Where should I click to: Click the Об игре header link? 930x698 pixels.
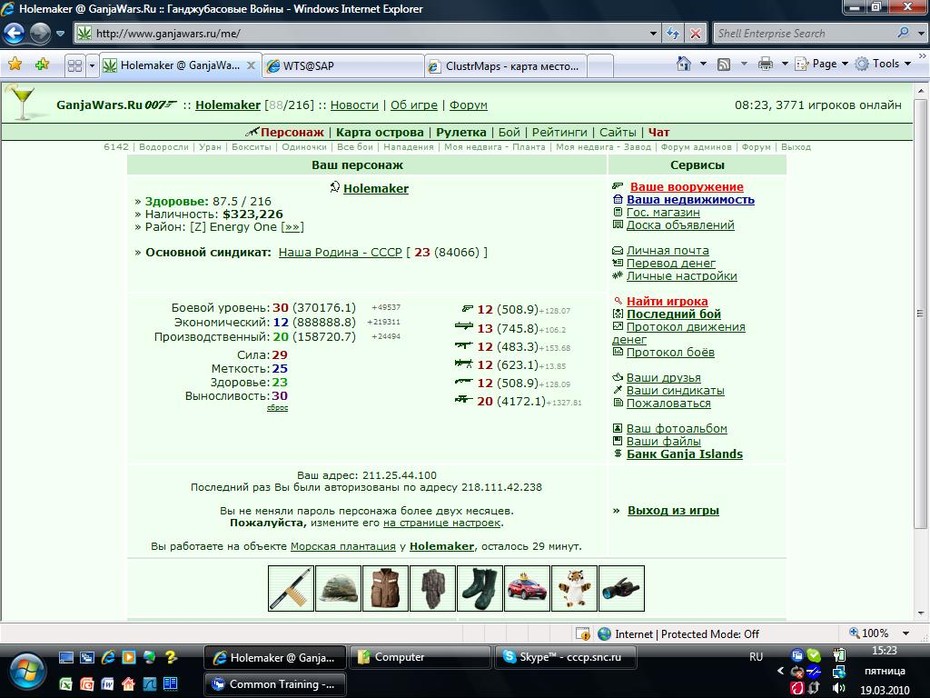pos(413,105)
